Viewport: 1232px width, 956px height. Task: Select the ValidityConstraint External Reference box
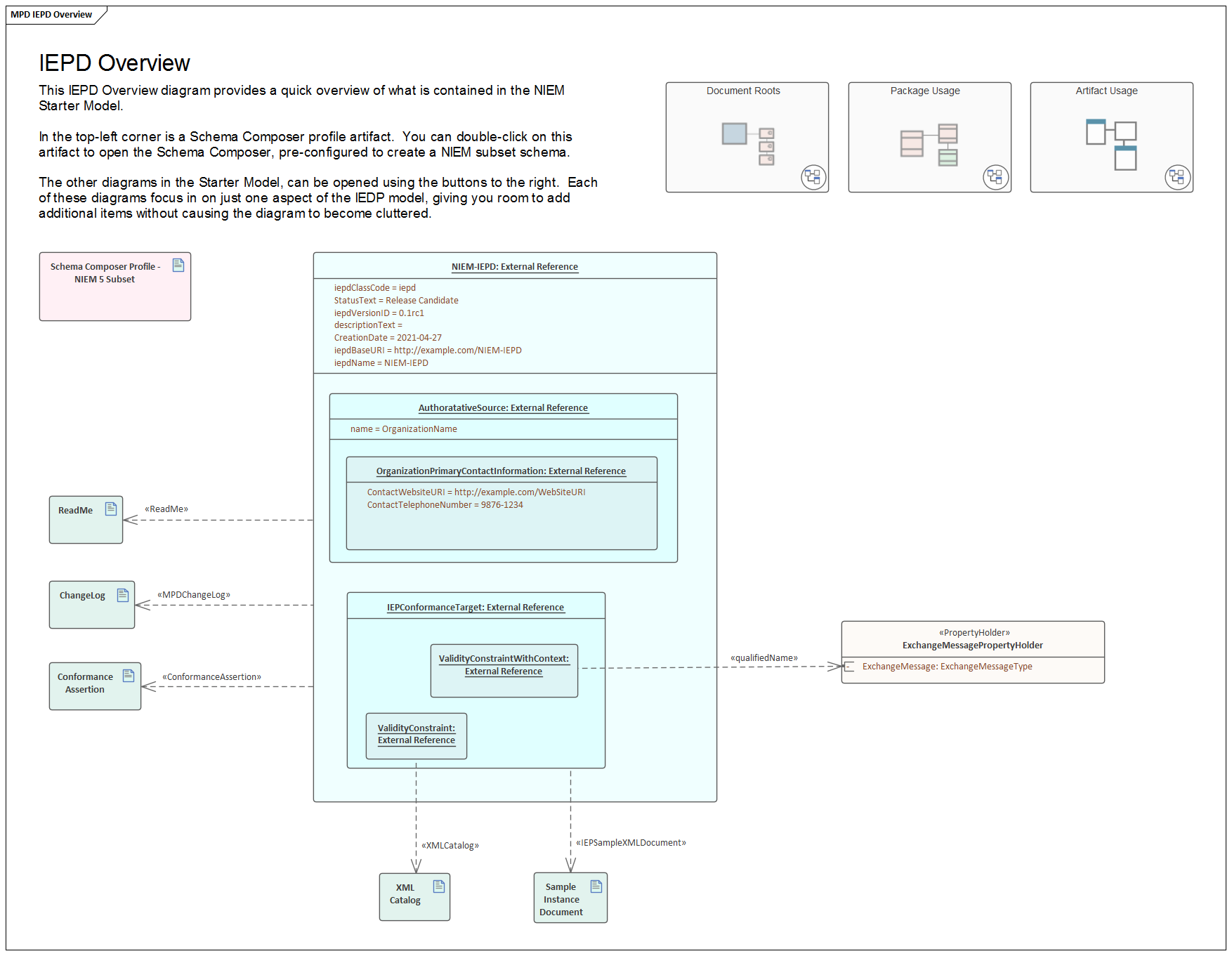pos(416,735)
